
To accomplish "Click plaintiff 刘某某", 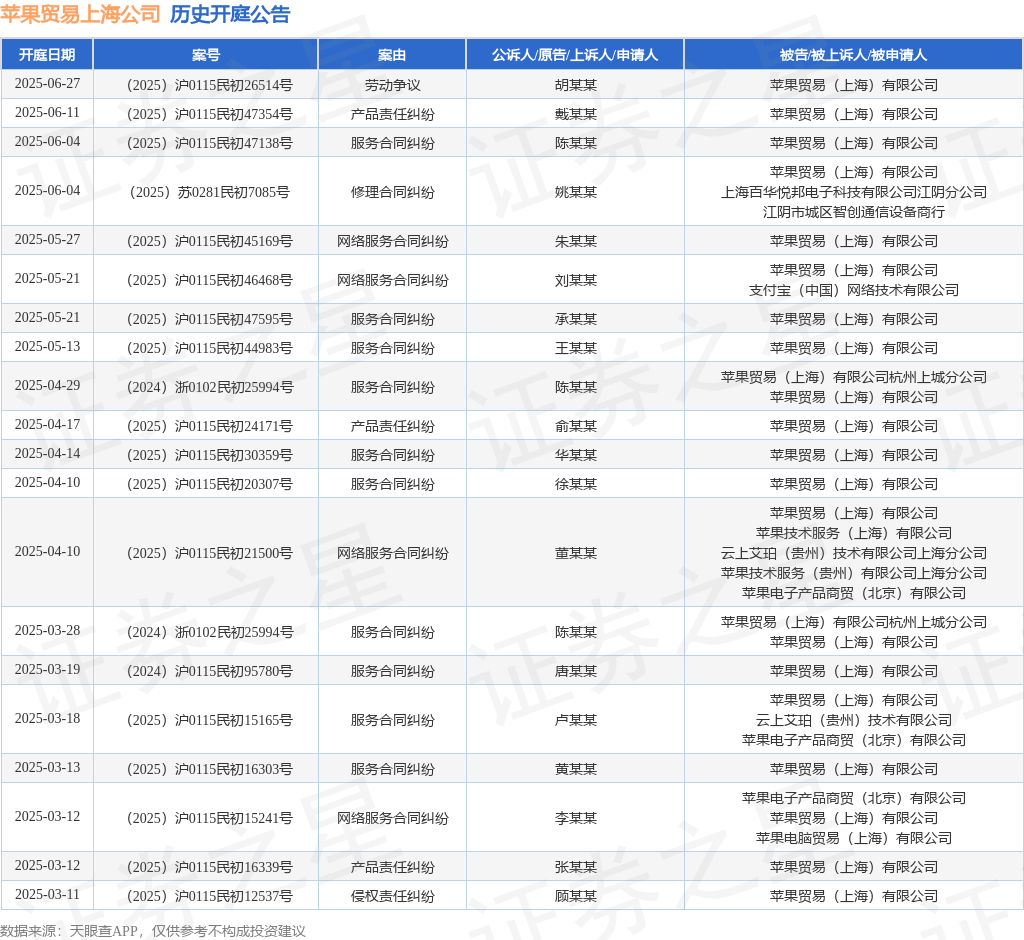I will point(575,280).
